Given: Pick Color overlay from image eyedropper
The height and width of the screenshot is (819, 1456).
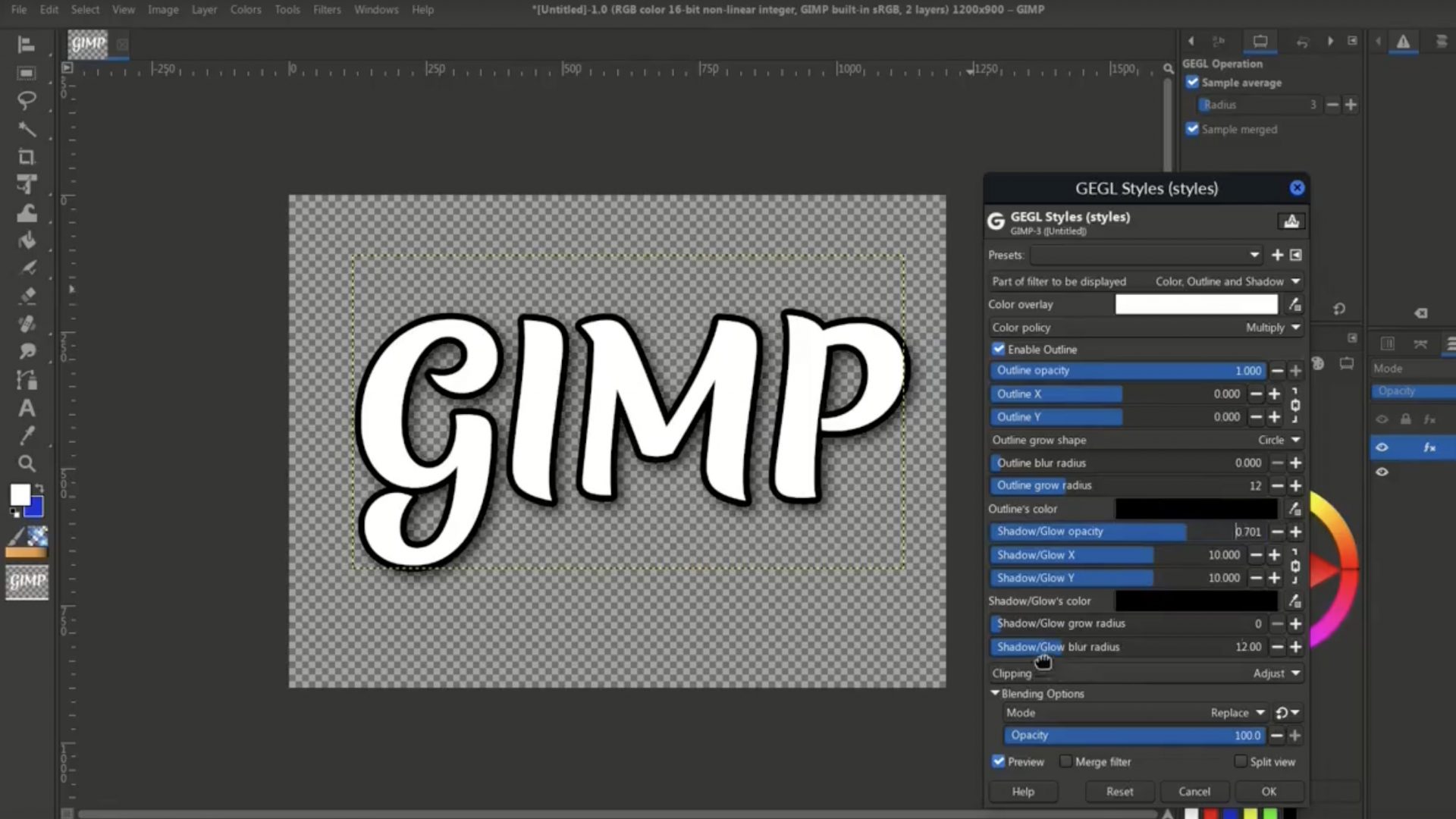Looking at the screenshot, I should 1294,305.
